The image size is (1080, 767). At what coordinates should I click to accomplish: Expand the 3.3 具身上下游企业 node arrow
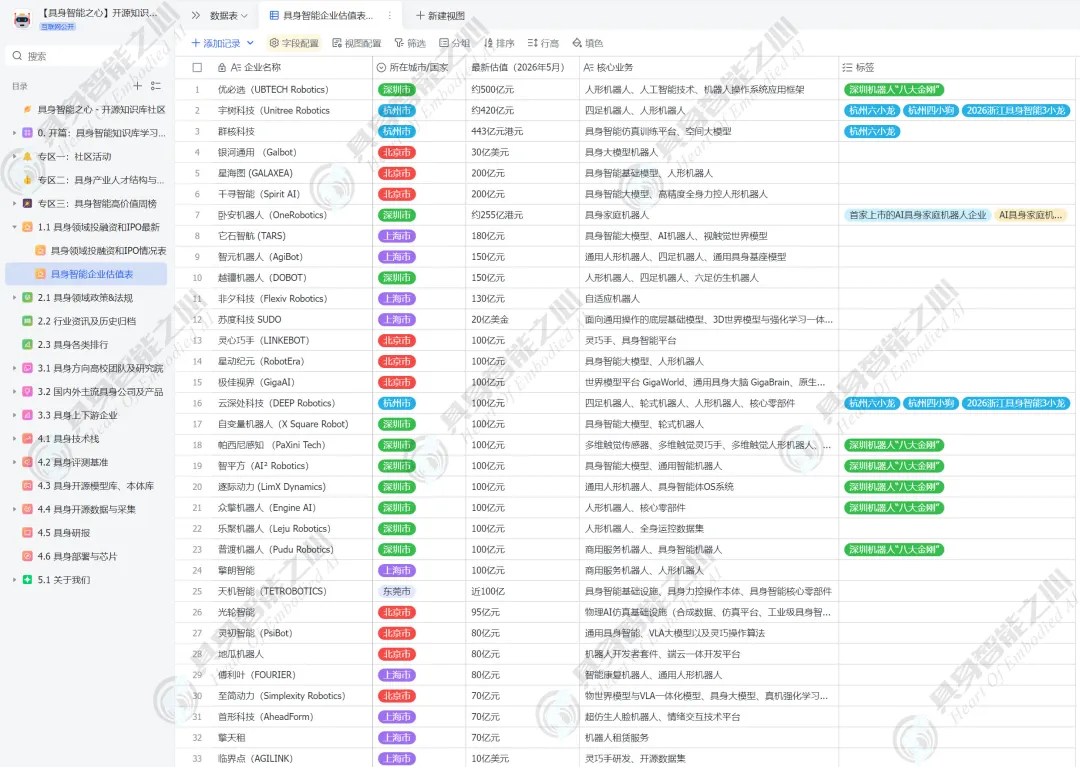(14, 415)
